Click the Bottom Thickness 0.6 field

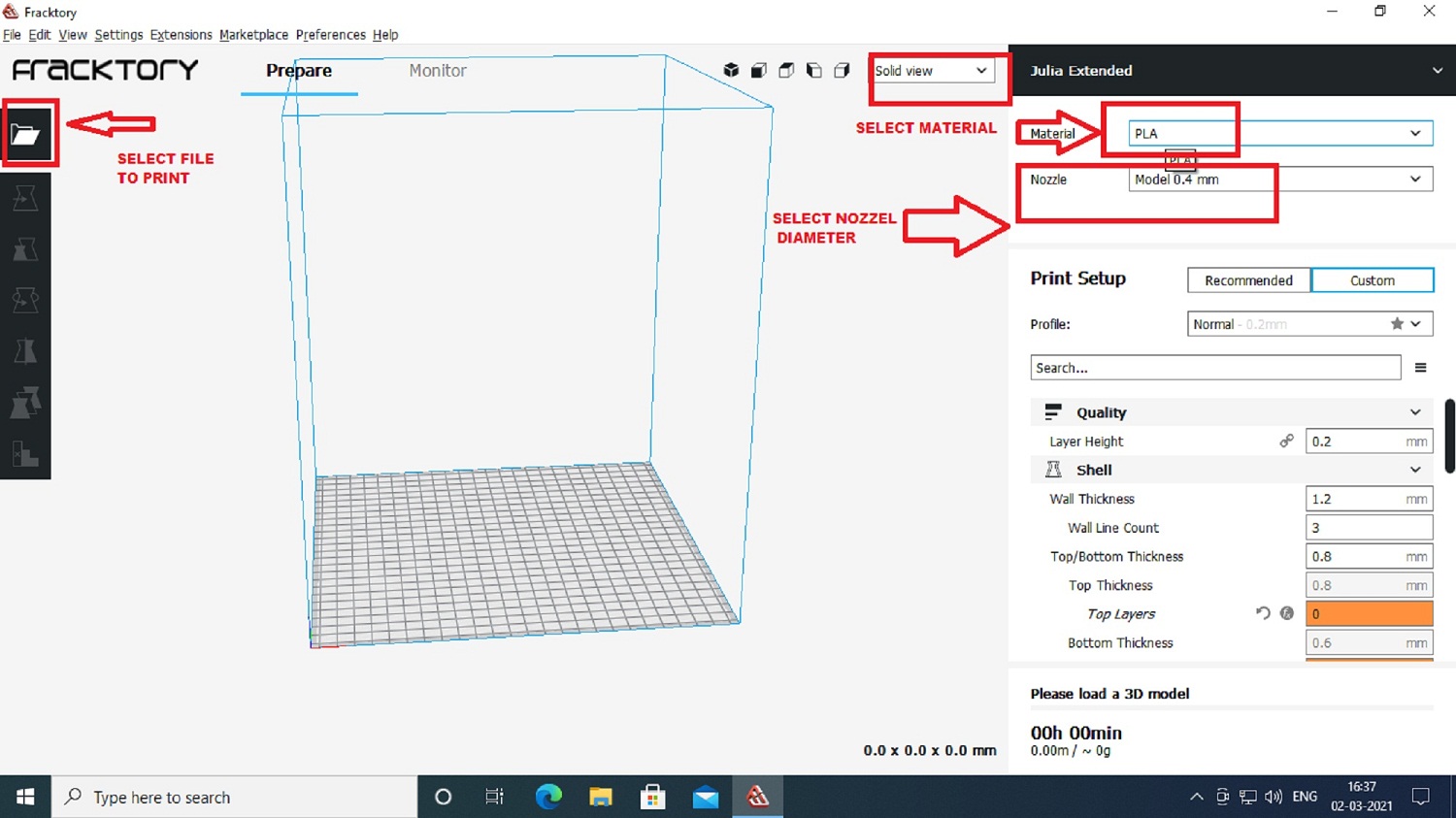[1369, 643]
